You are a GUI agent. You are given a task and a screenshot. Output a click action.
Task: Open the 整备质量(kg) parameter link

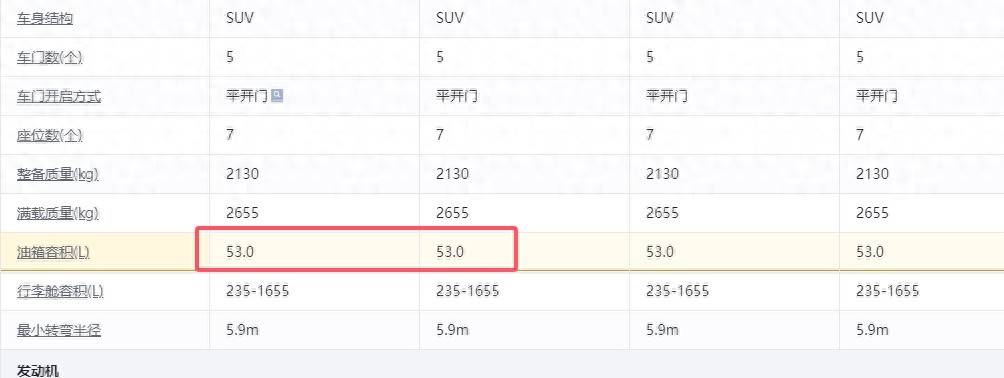point(58,174)
